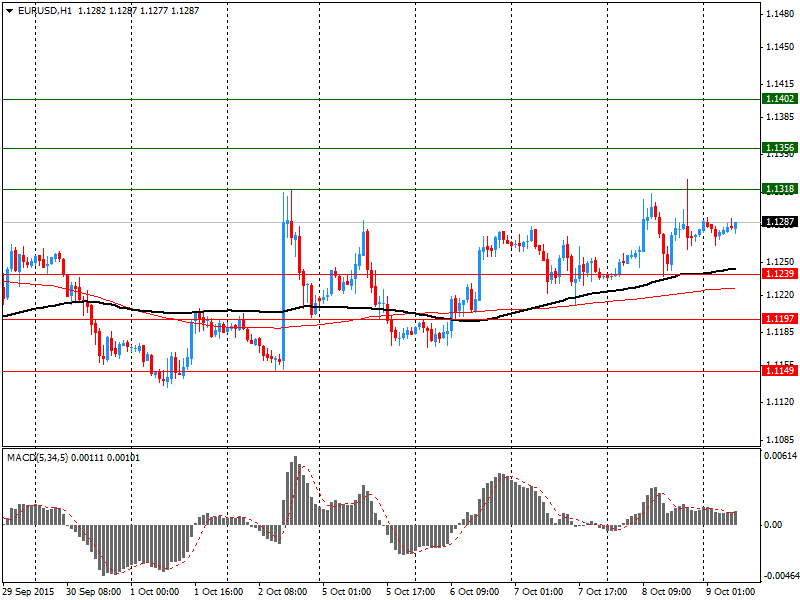This screenshot has height=600, width=800.
Task: Click the 1.1085 price scale value
Action: [x=780, y=440]
